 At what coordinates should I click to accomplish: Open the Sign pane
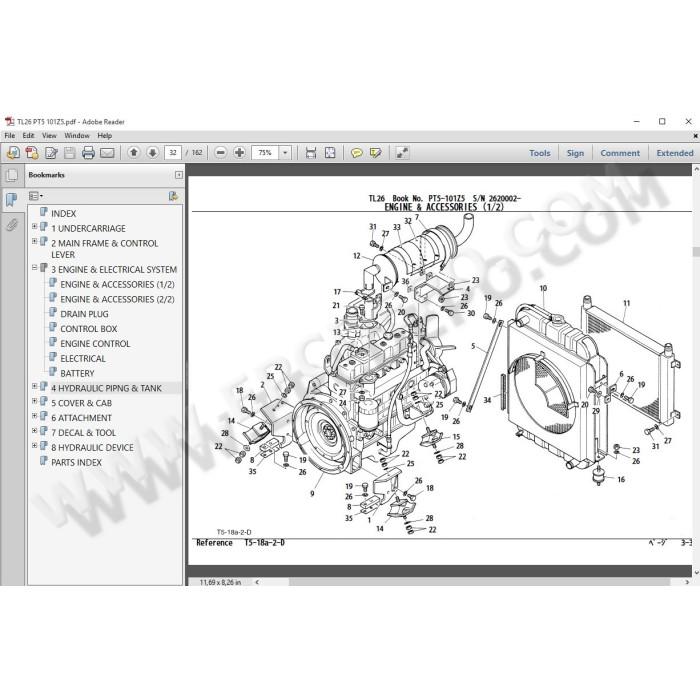(x=575, y=153)
